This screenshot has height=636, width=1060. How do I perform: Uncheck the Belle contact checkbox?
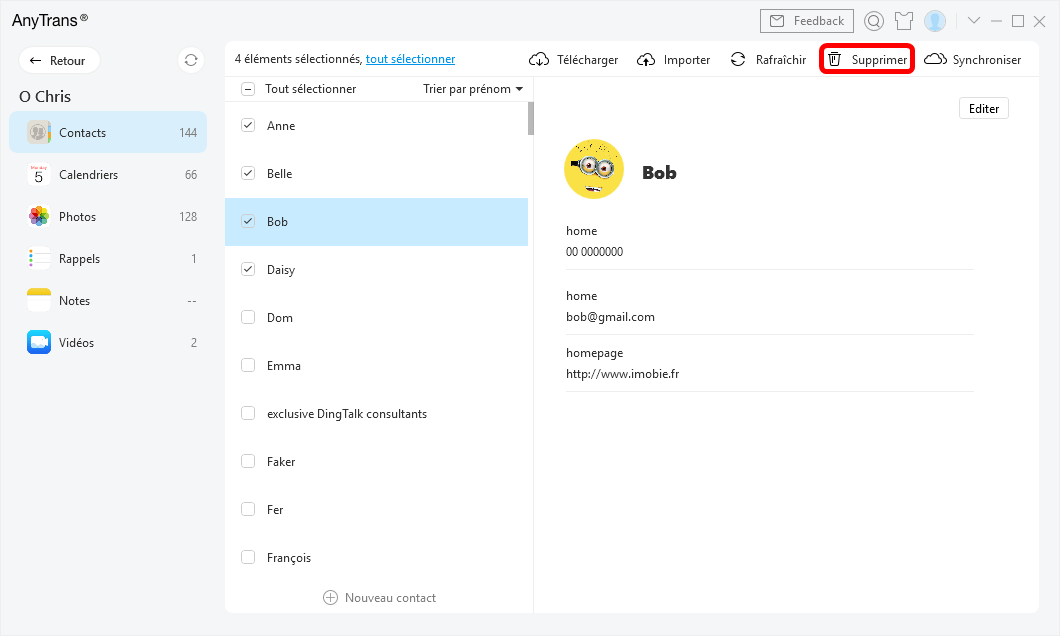(248, 173)
